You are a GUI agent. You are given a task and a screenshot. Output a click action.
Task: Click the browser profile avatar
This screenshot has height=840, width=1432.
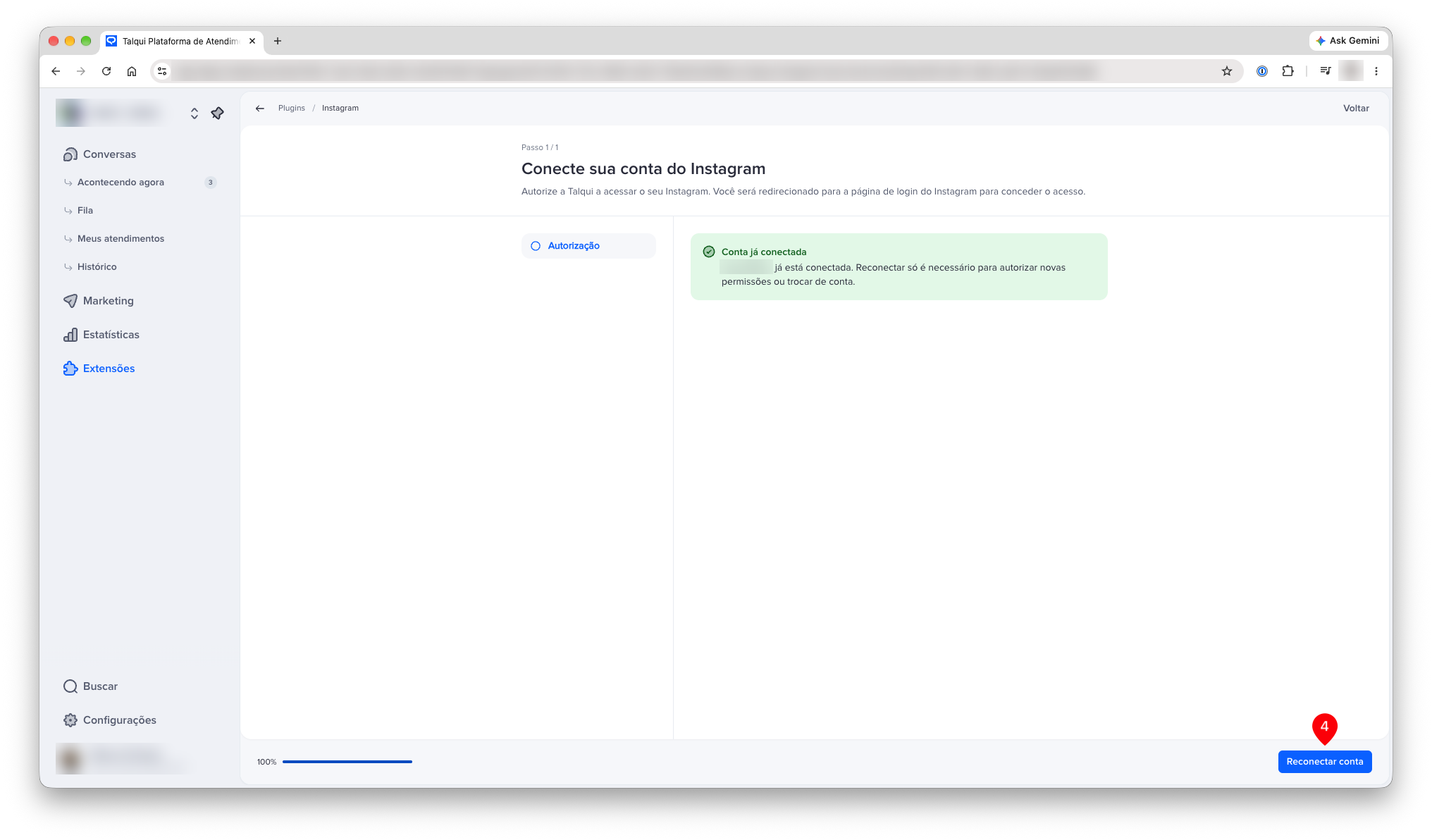click(1351, 71)
